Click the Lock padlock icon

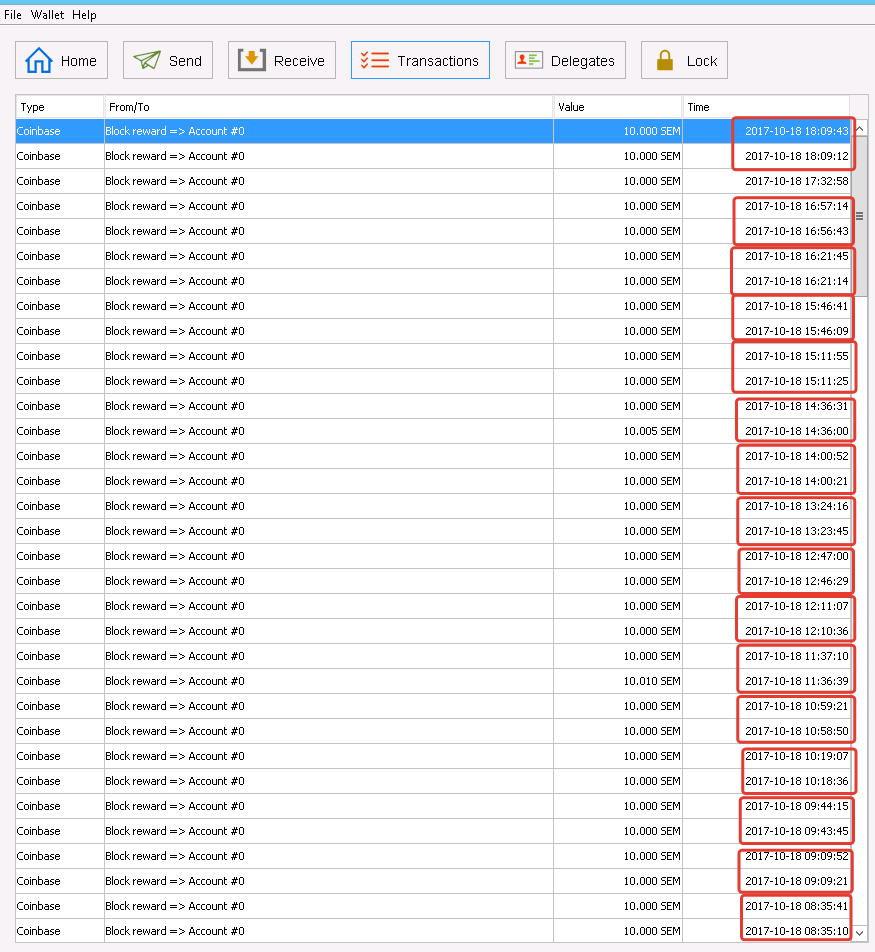665,60
